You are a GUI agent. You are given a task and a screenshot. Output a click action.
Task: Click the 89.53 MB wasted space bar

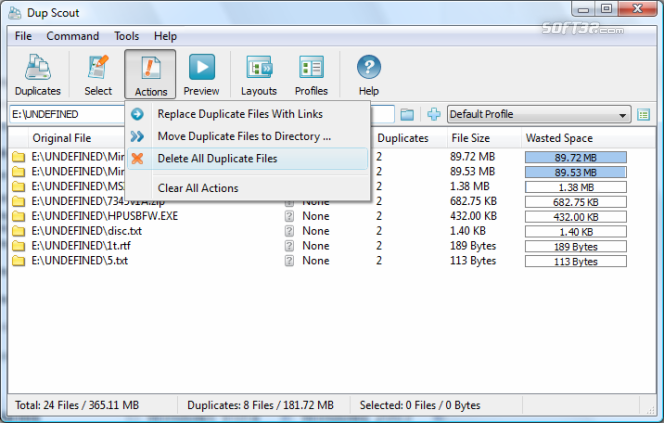(x=575, y=172)
